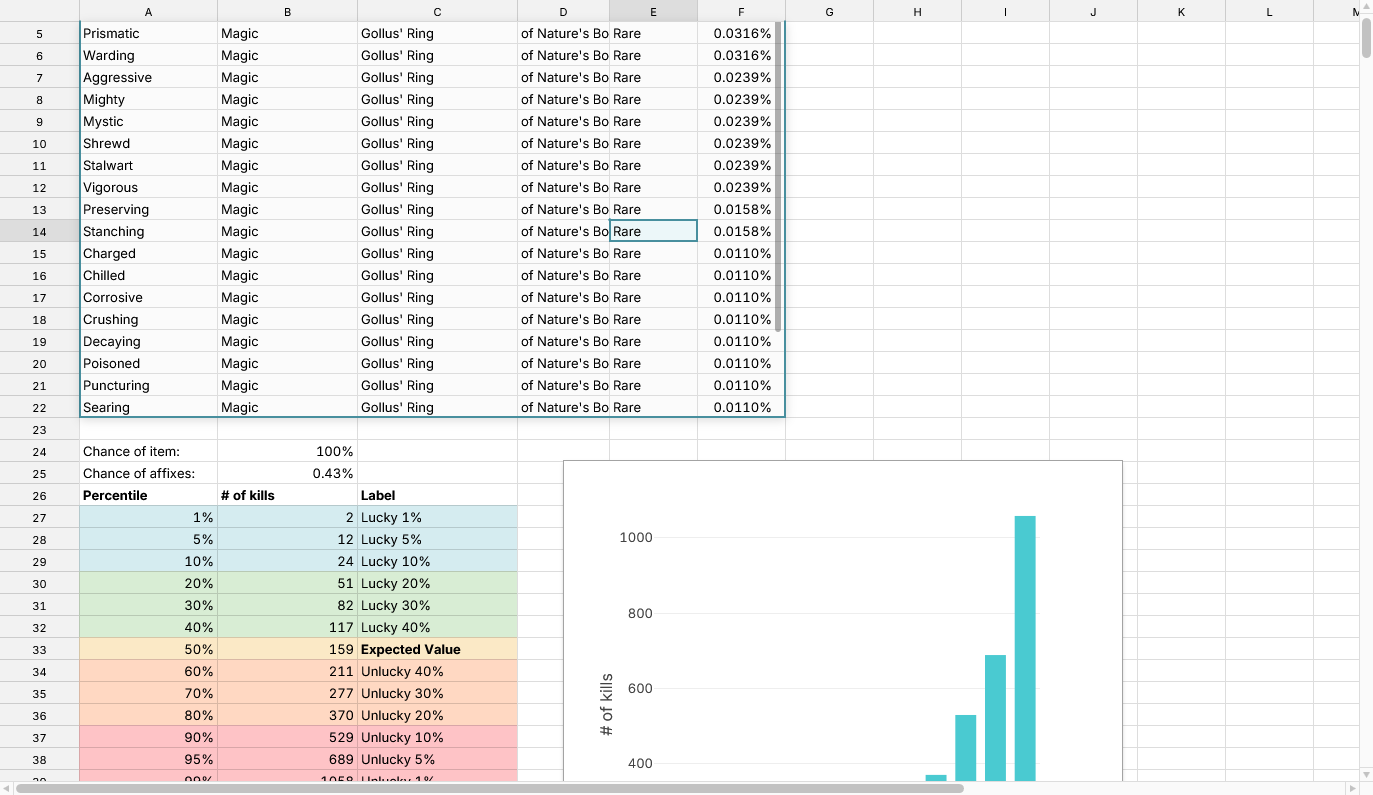Click the scroll down arrow
The image size is (1373, 795).
pos(1366,774)
